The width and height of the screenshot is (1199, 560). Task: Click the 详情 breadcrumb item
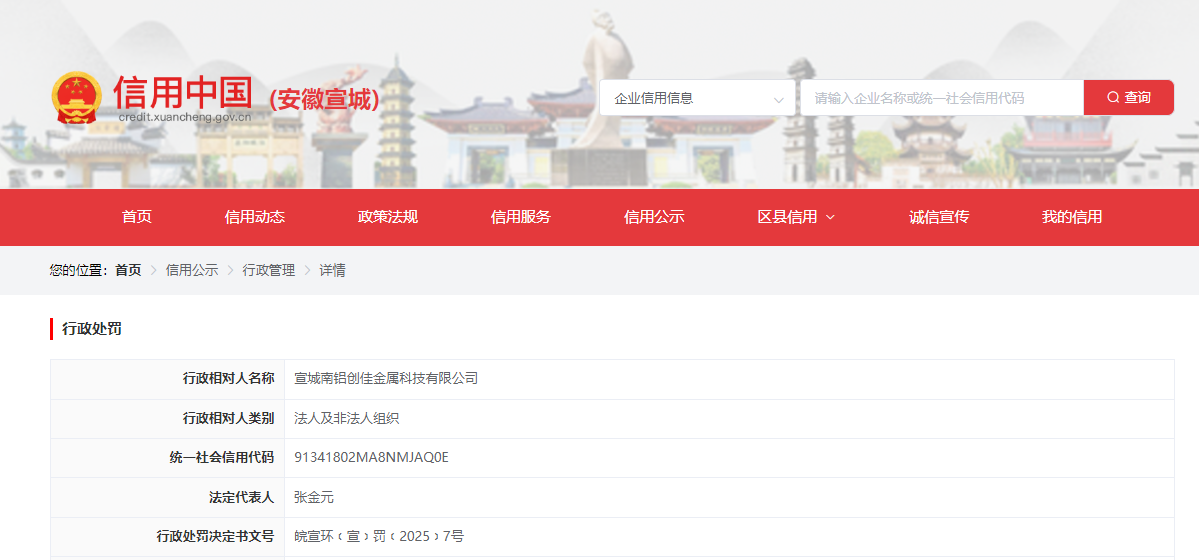click(333, 270)
